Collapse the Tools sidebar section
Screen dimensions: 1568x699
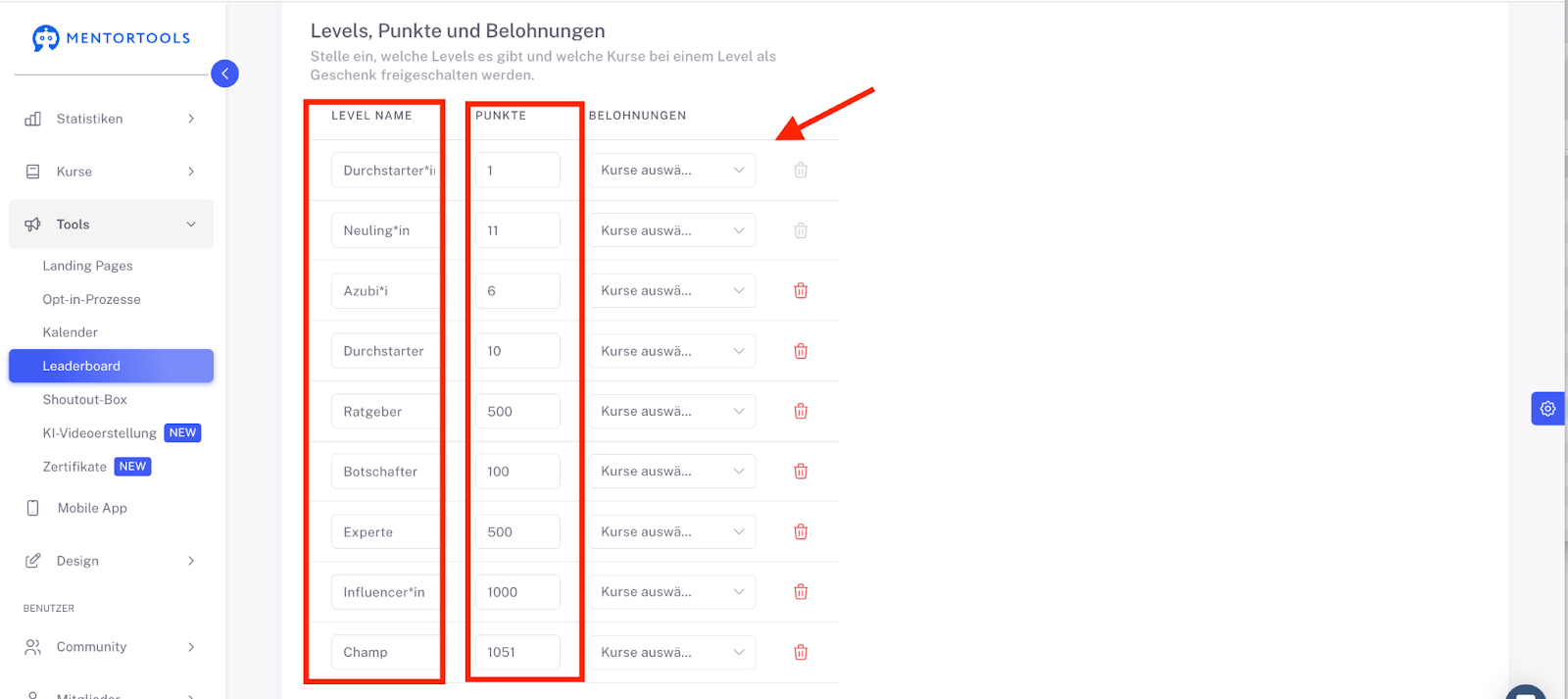(111, 225)
